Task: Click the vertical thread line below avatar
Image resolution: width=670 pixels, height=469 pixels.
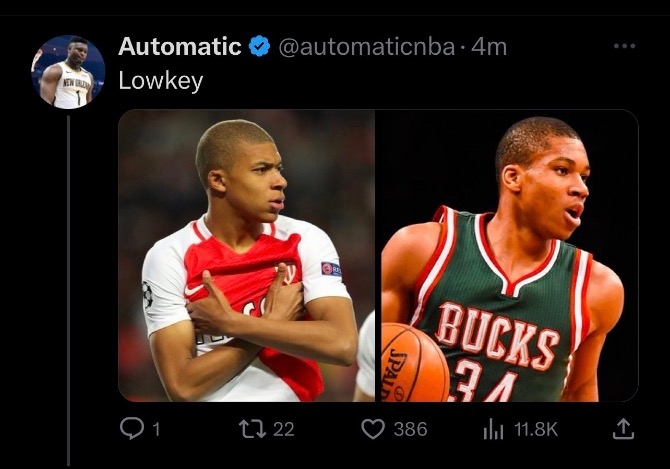Action: pos(68,290)
